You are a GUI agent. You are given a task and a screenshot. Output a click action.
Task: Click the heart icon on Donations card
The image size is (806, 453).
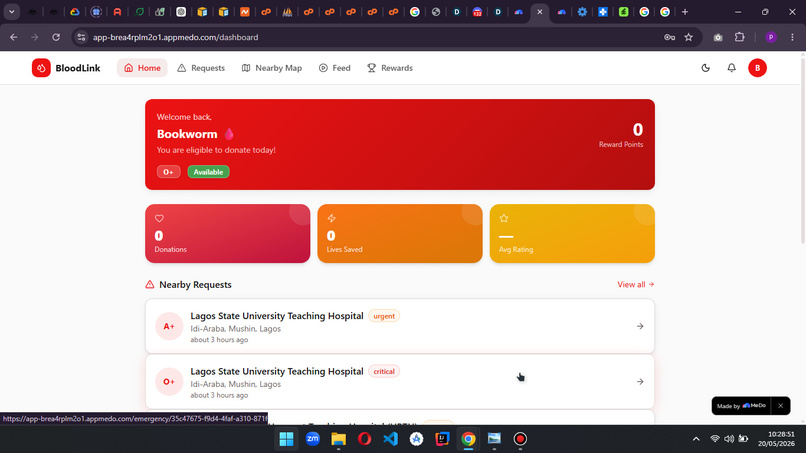coord(159,219)
